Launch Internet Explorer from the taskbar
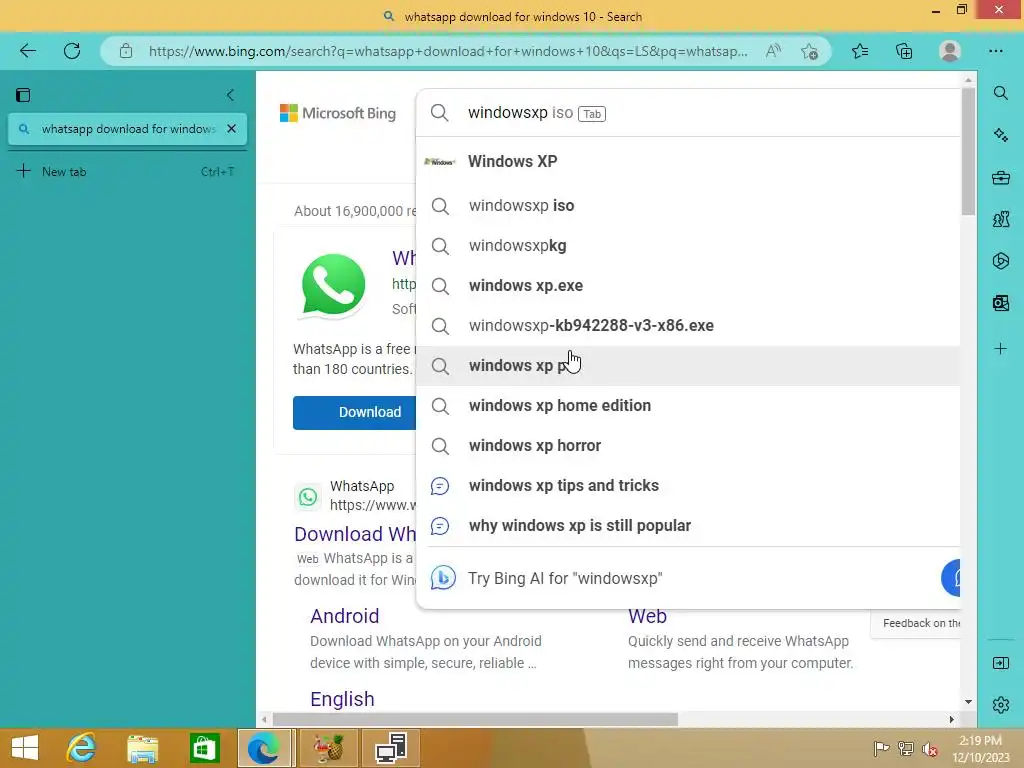The height and width of the screenshot is (768, 1024). coord(82,748)
